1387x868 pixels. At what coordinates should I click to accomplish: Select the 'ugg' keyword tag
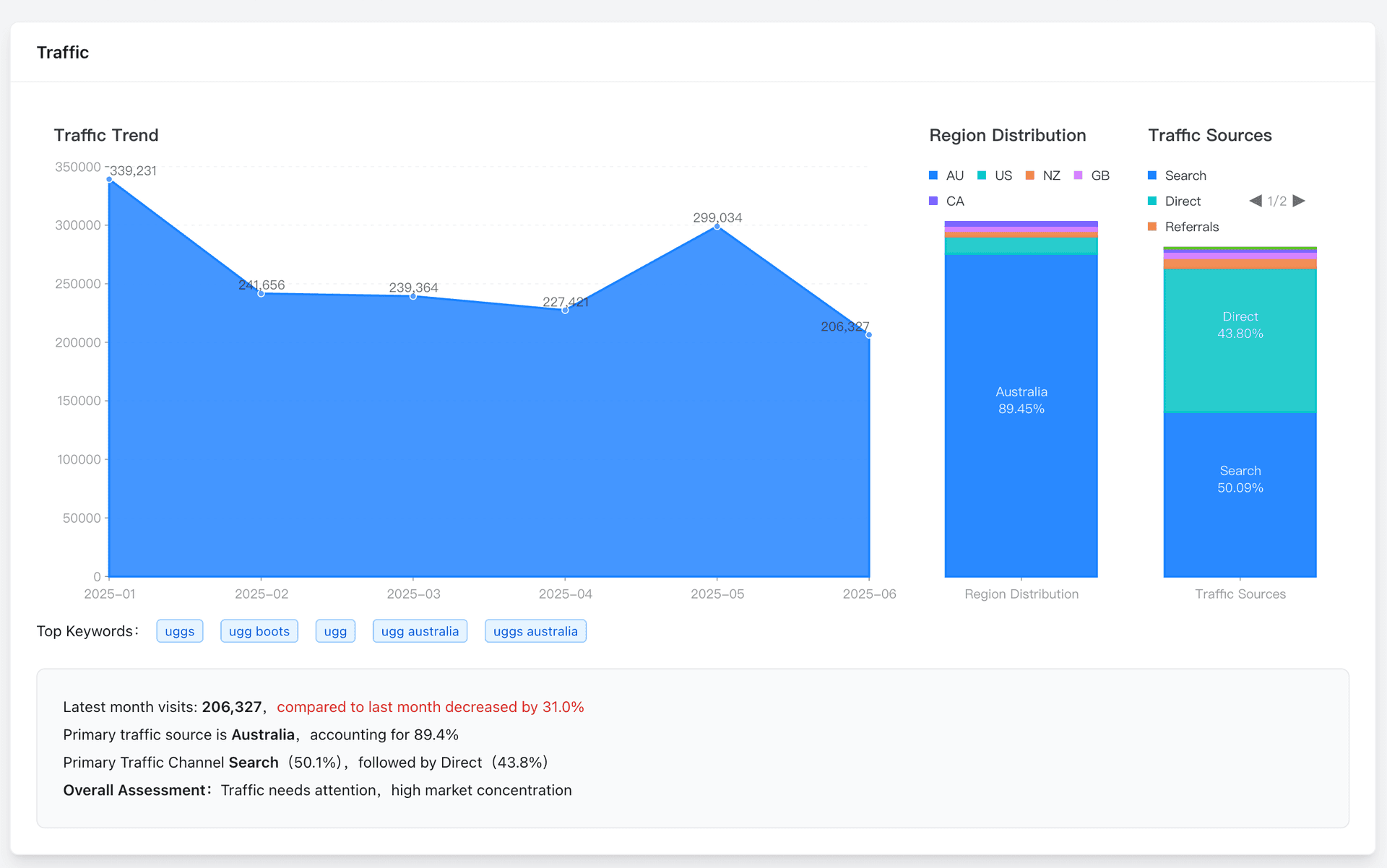click(335, 631)
